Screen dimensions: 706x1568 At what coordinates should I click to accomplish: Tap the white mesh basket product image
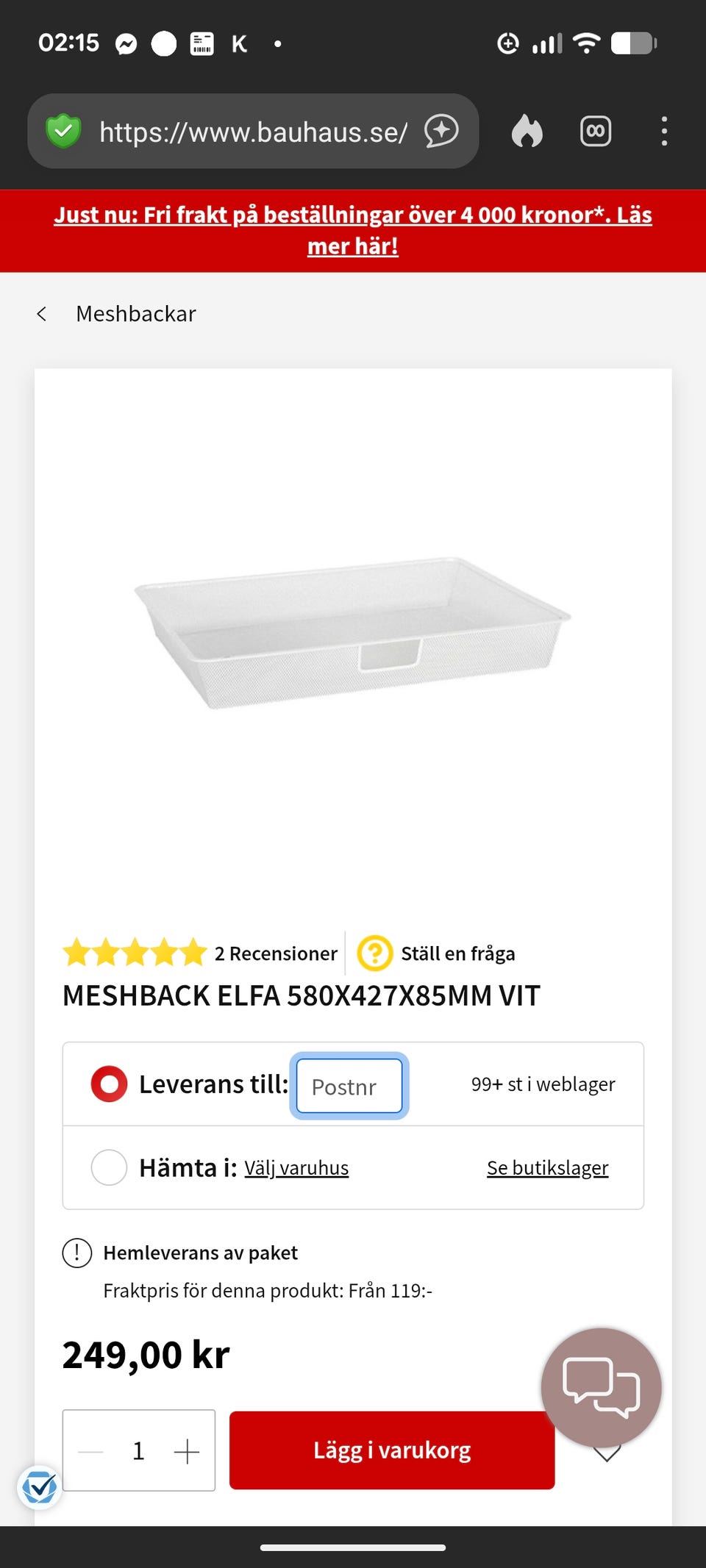coord(353,632)
